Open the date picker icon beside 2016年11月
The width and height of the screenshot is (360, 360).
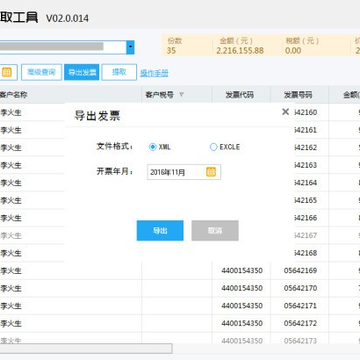coord(211,172)
